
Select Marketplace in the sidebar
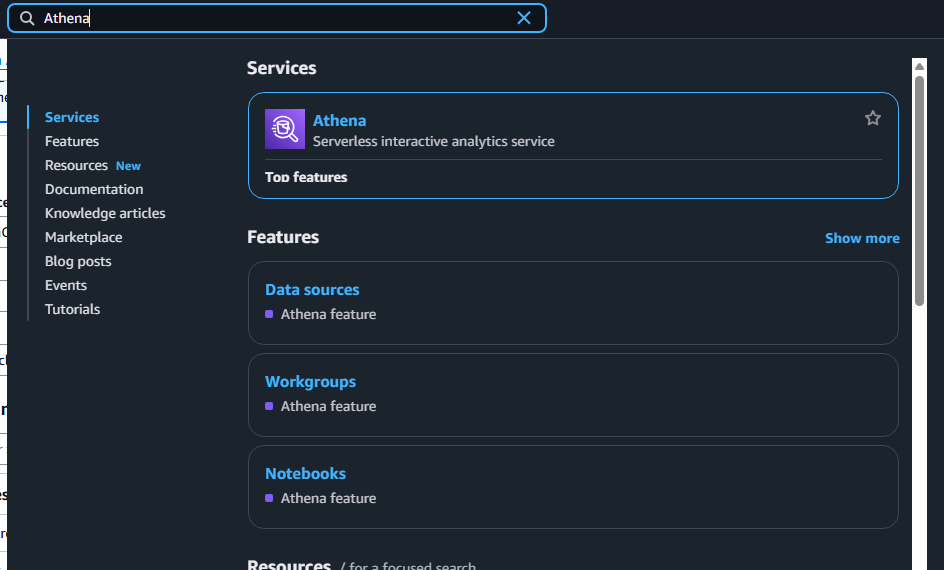pos(84,238)
